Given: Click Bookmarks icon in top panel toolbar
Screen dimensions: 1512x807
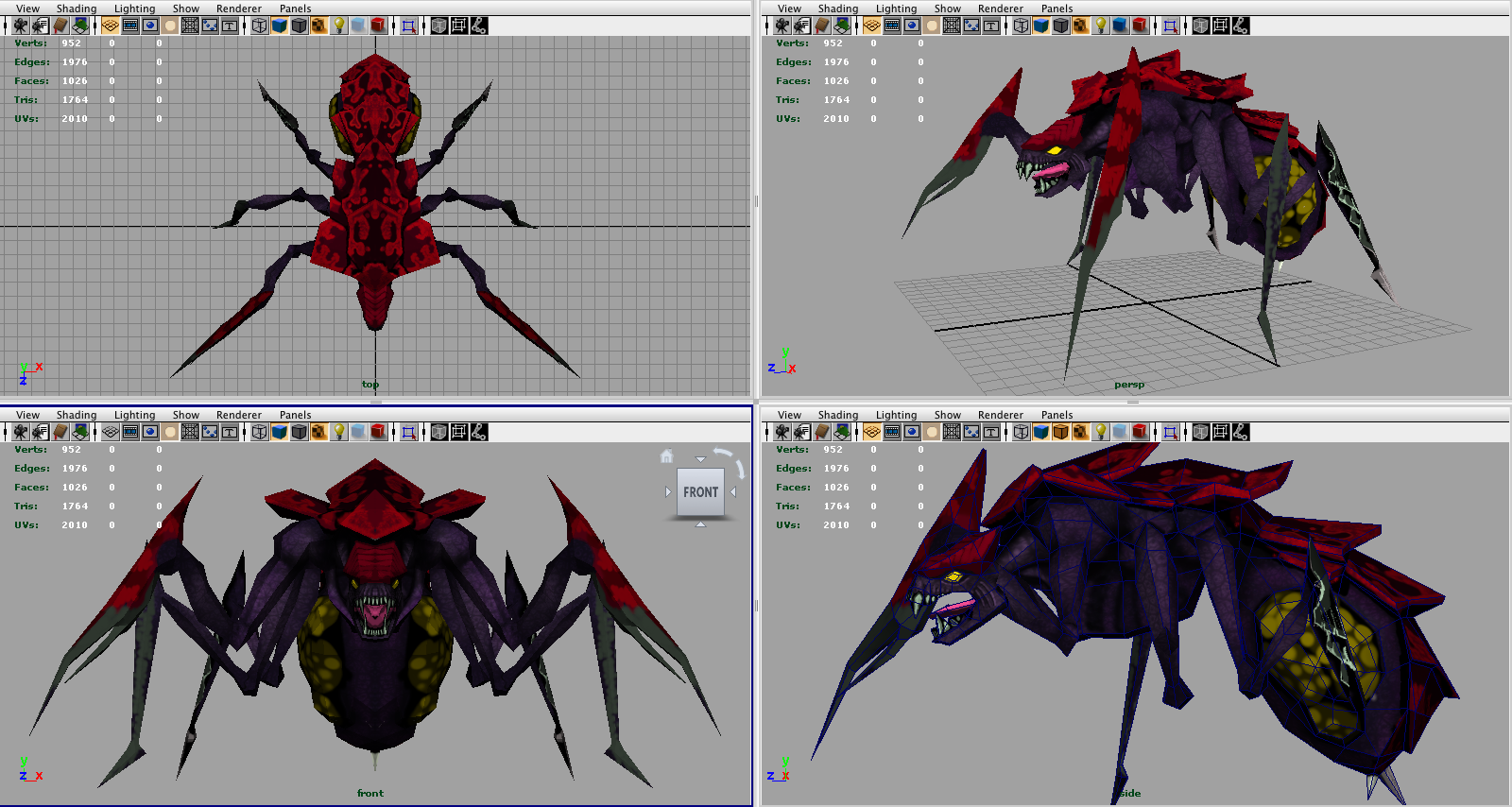Looking at the screenshot, I should tap(60, 26).
